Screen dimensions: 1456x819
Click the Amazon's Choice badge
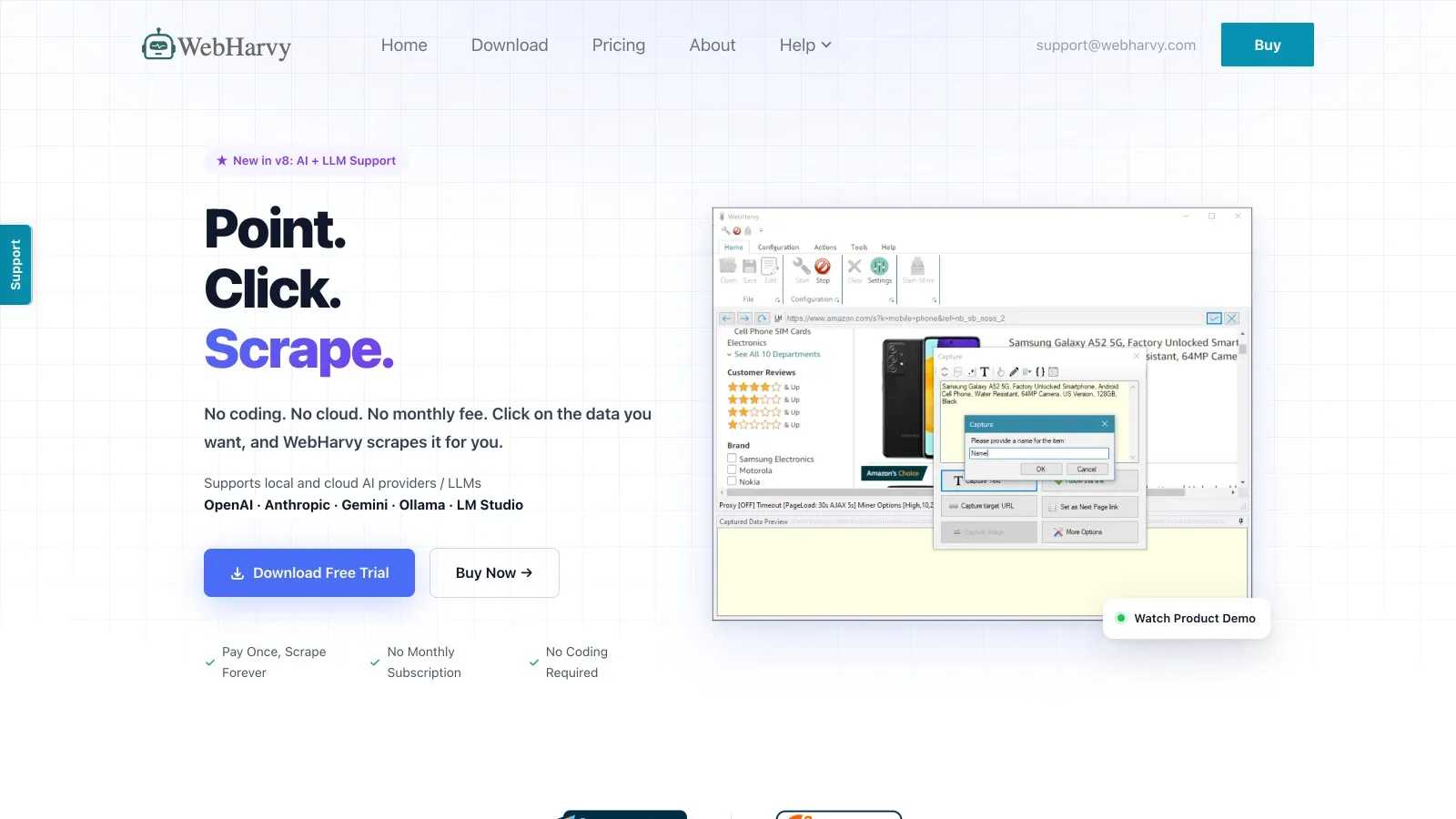tap(893, 473)
